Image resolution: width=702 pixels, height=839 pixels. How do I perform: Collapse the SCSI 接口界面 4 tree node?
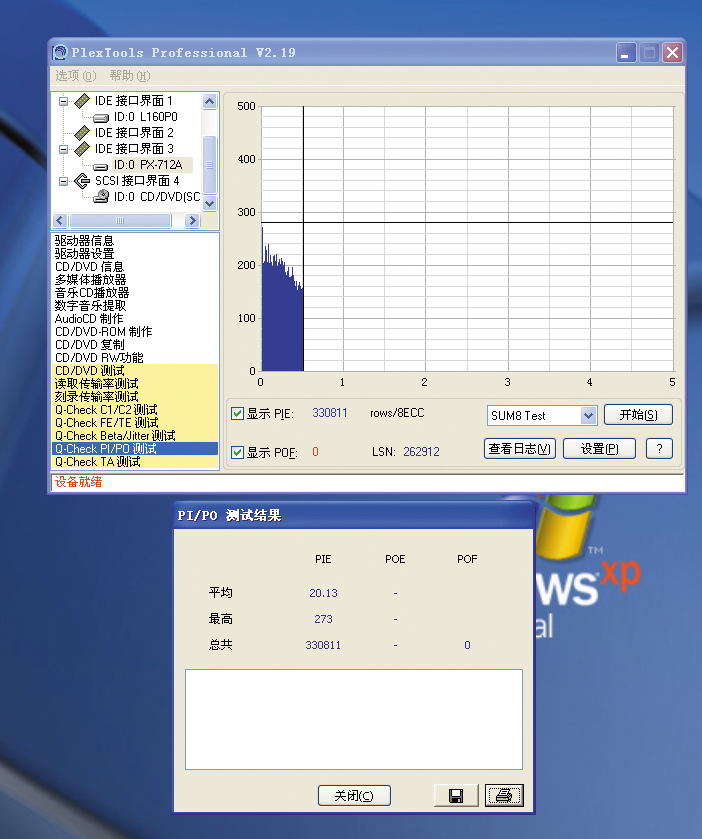64,181
